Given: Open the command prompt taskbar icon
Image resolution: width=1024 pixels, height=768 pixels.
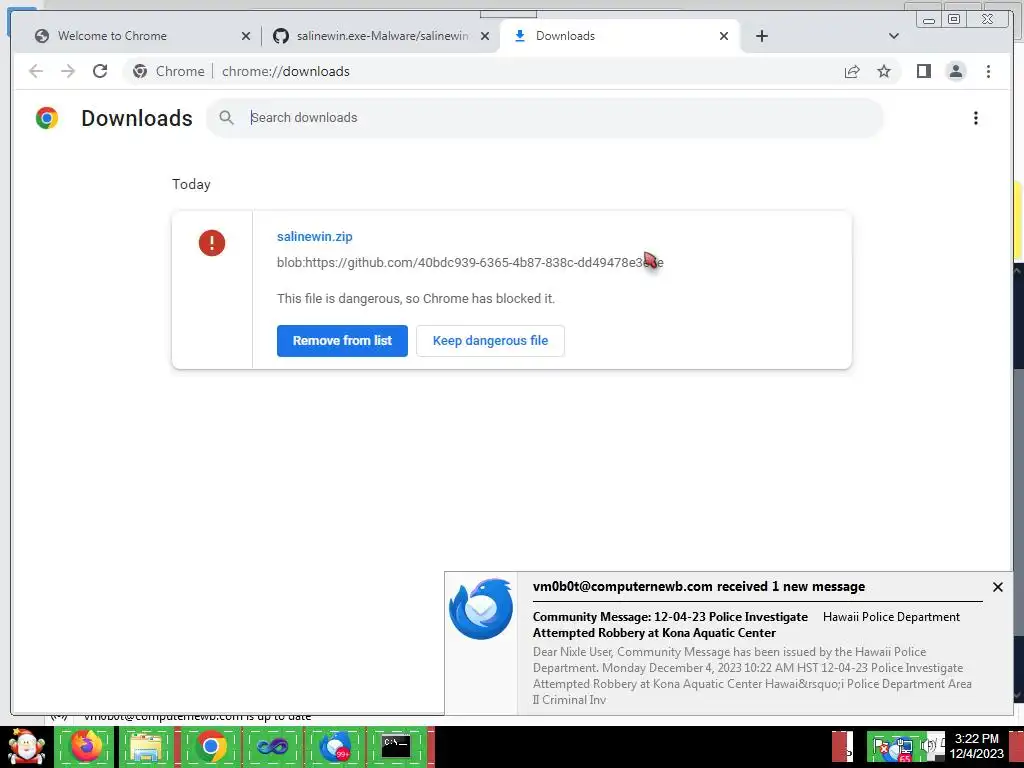Looking at the screenshot, I should point(396,747).
